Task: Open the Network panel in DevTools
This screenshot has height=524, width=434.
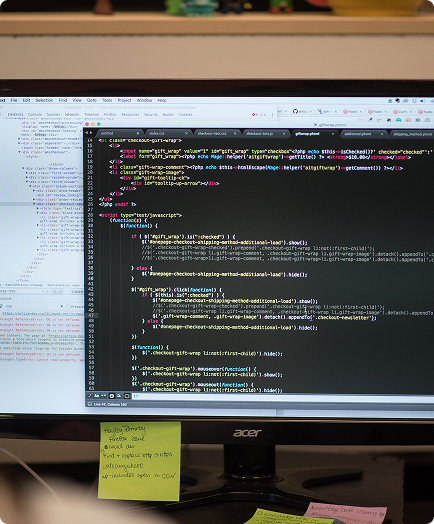Action: [x=72, y=114]
